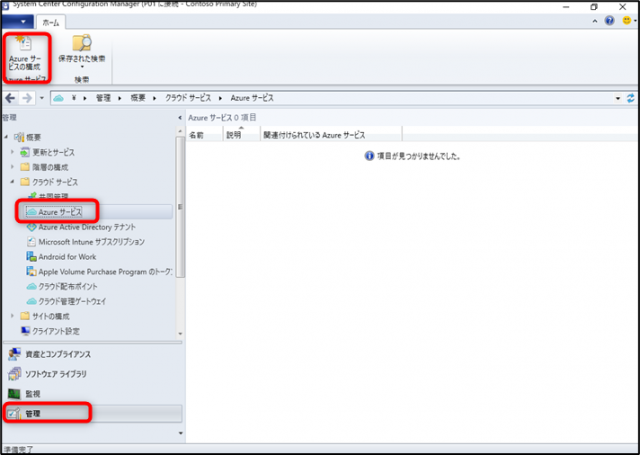640x455 pixels.
Task: Select the サイトの構成 folder
Action: [x=51, y=316]
